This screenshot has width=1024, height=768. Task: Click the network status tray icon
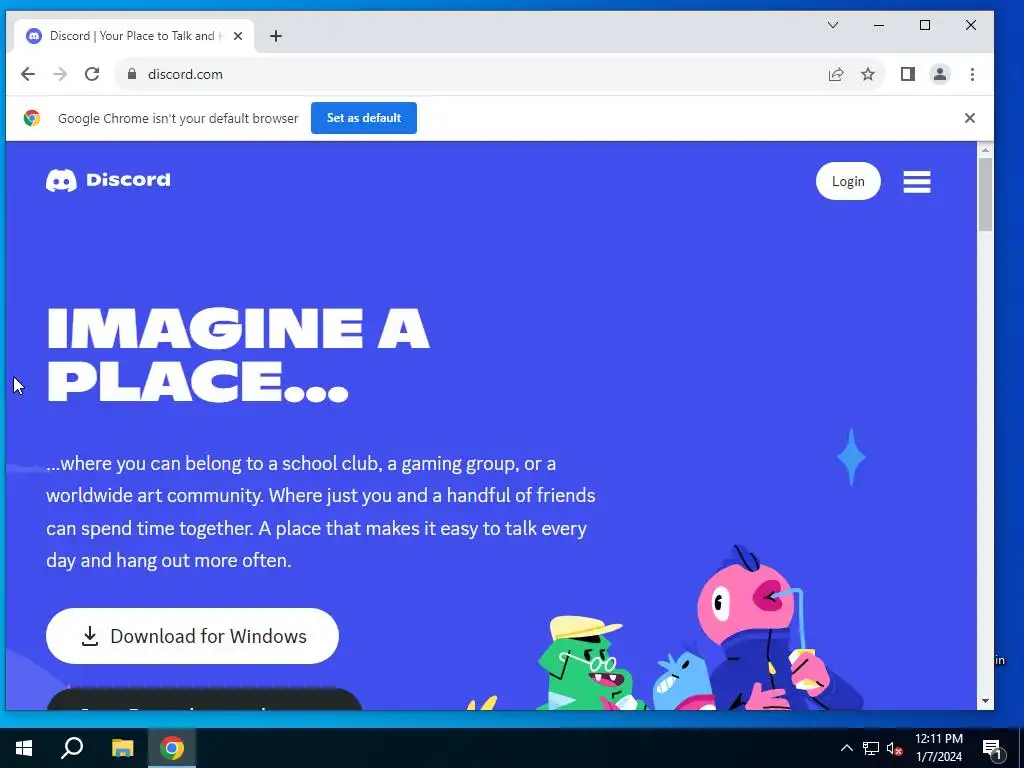pos(871,748)
